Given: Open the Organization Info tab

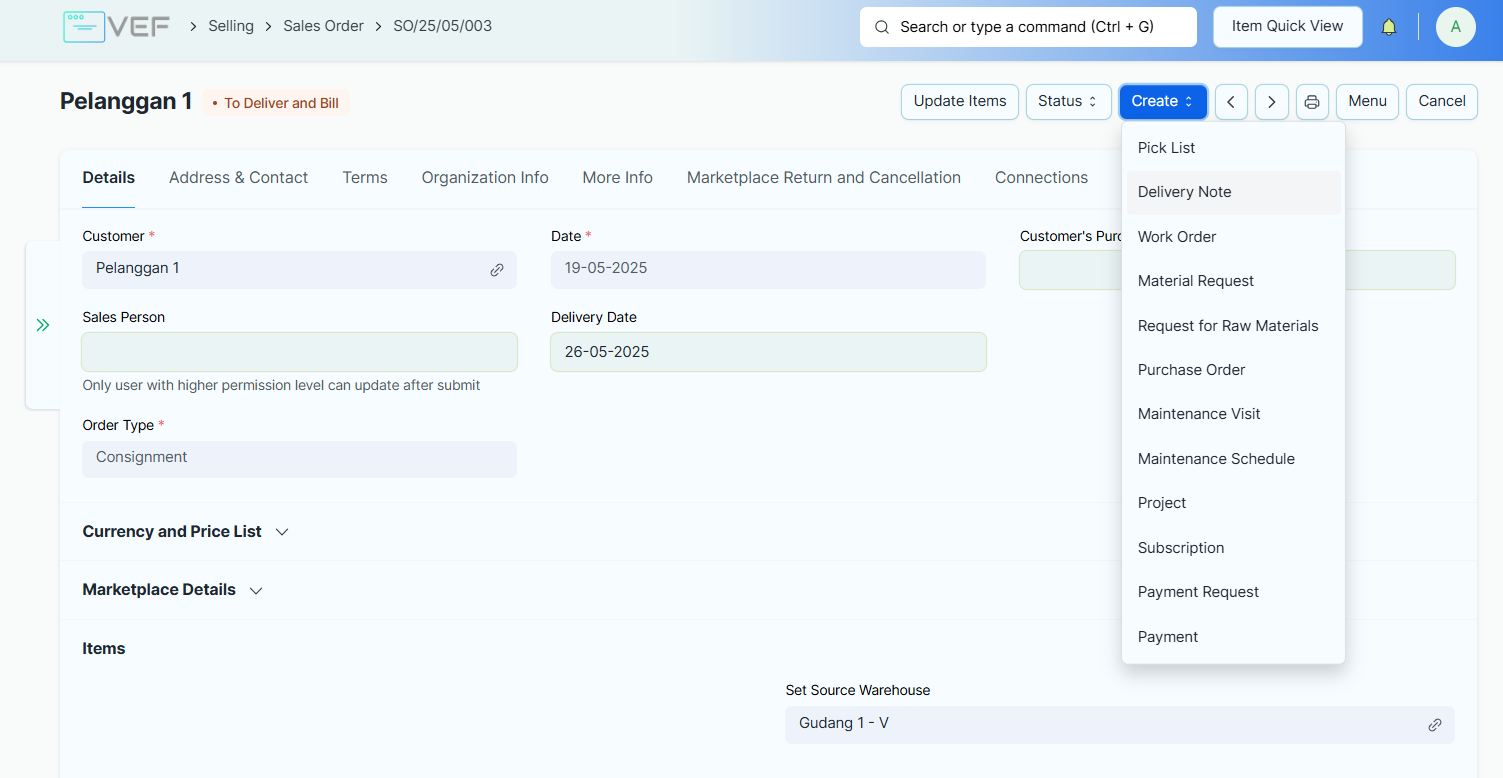Looking at the screenshot, I should [x=485, y=178].
